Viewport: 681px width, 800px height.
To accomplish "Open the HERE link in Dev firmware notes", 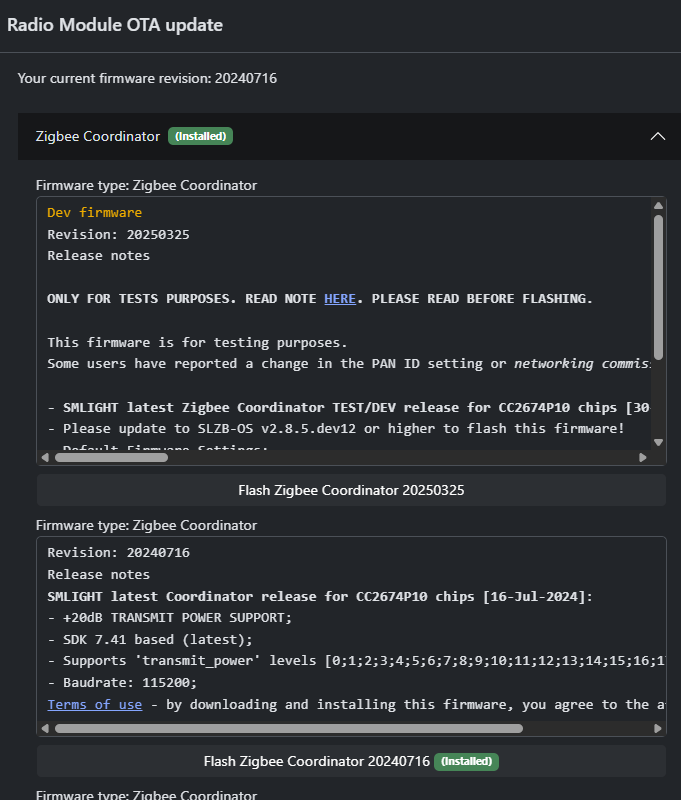I will point(340,298).
